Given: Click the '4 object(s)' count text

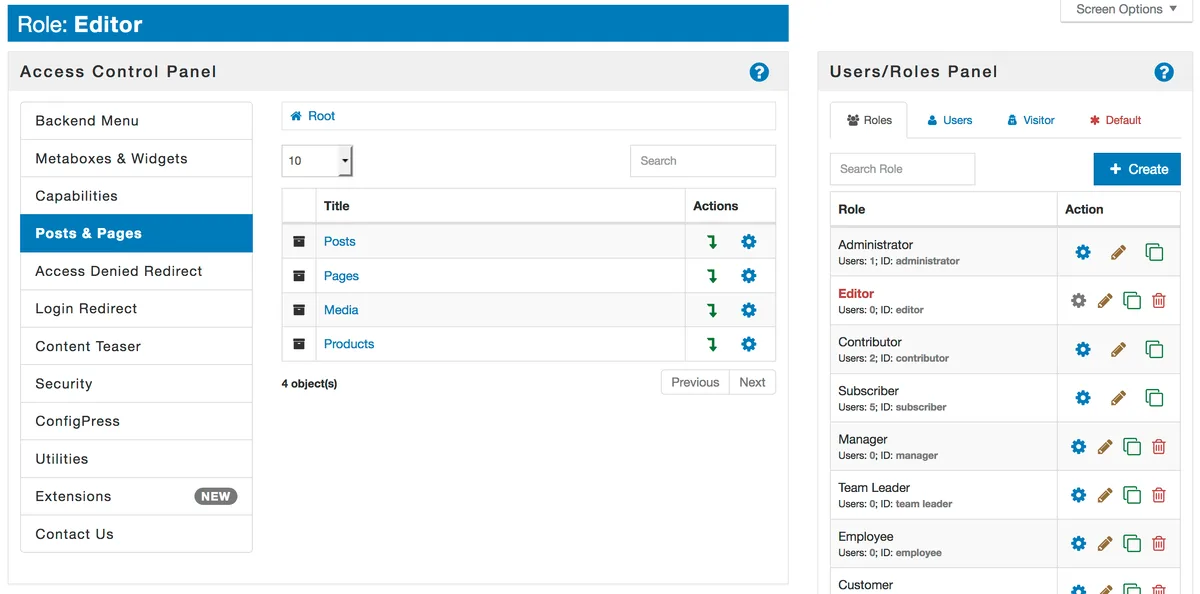Looking at the screenshot, I should pyautogui.click(x=310, y=384).
